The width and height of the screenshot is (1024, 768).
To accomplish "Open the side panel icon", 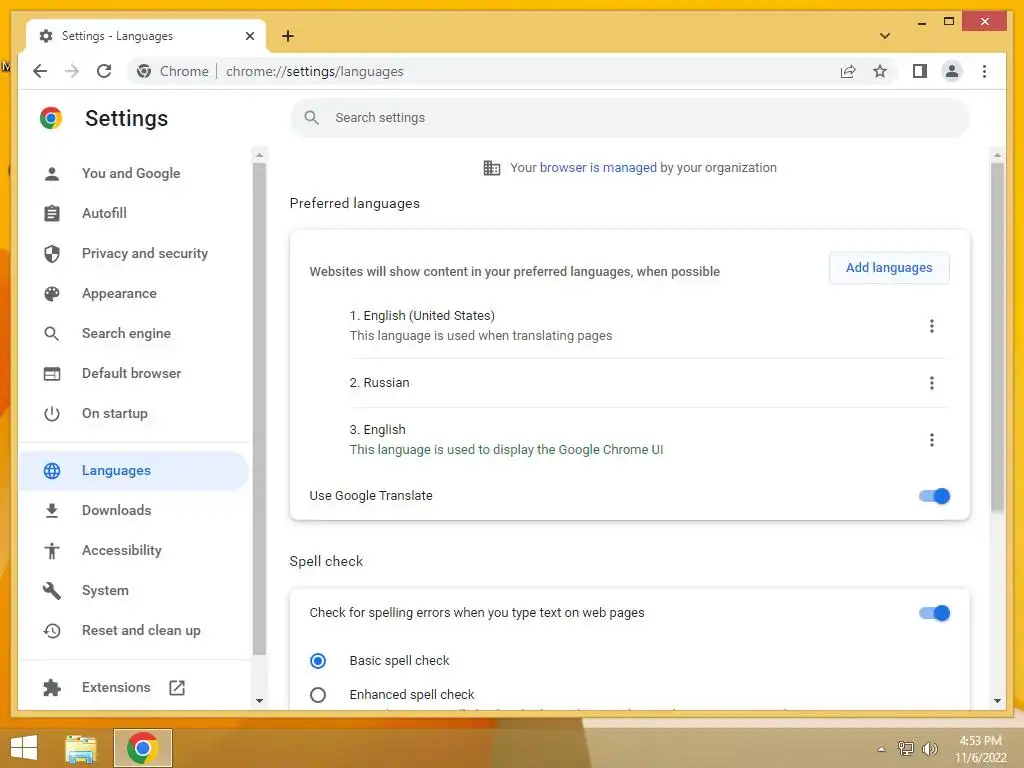I will (920, 71).
